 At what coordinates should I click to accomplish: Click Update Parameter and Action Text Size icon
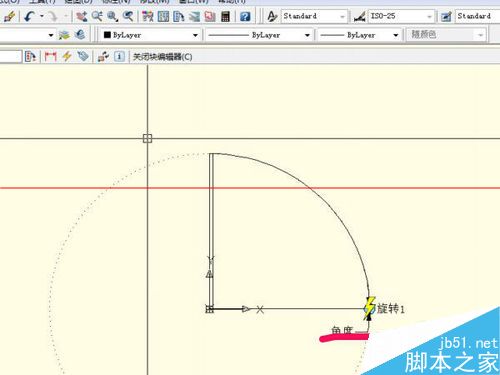coord(103,56)
